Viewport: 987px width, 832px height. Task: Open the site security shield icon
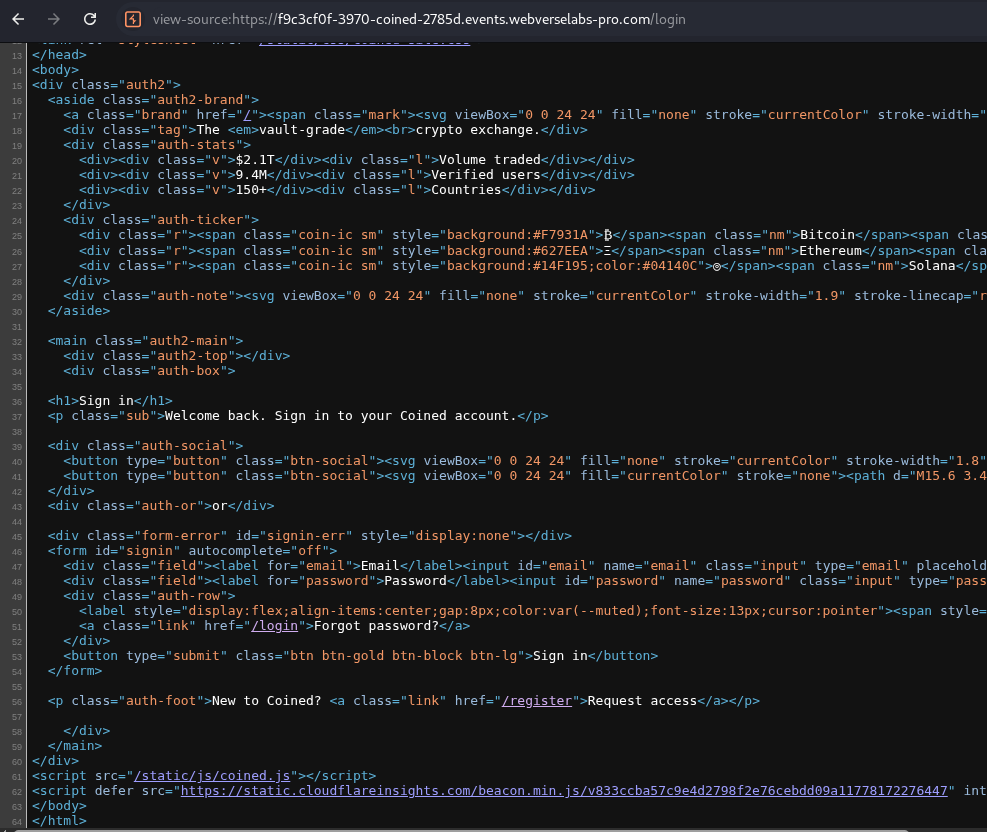pyautogui.click(x=133, y=20)
